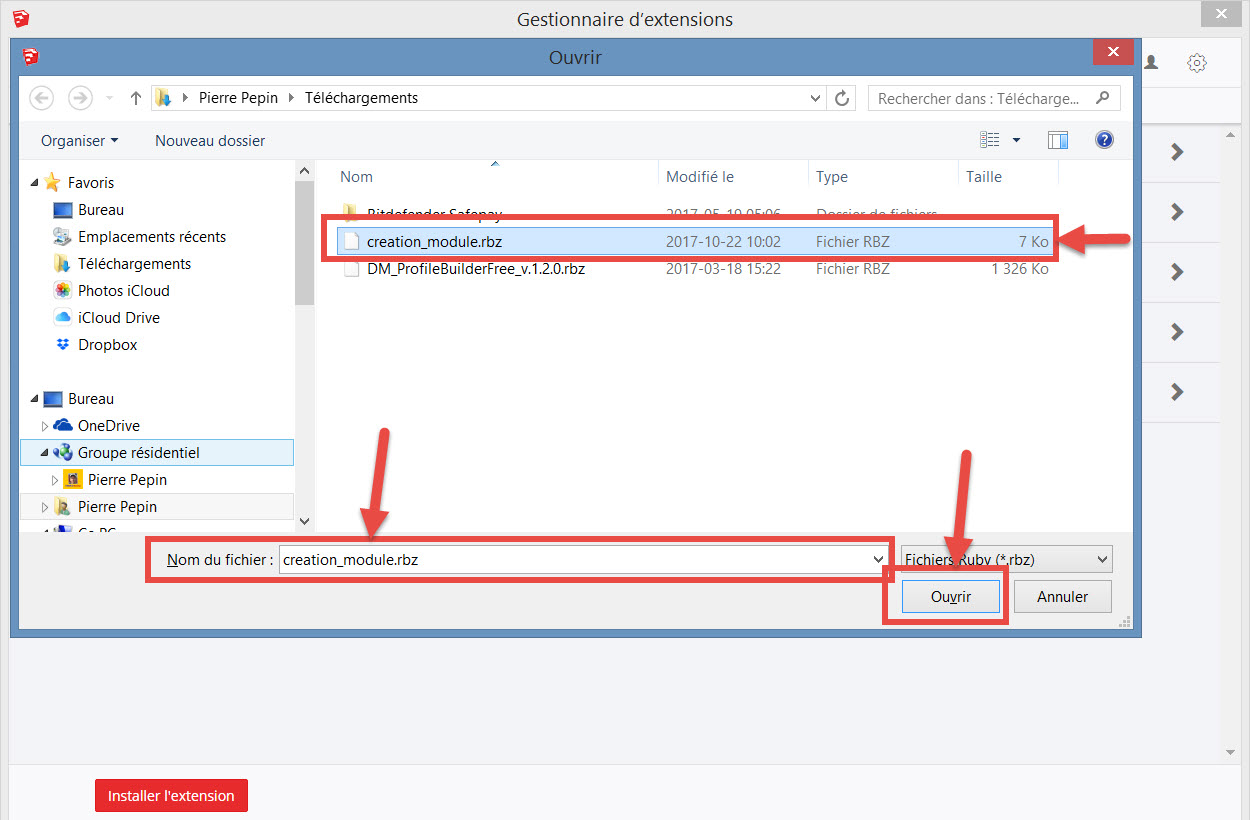Open the Organiser menu
Image resolution: width=1250 pixels, height=820 pixels.
[x=80, y=141]
